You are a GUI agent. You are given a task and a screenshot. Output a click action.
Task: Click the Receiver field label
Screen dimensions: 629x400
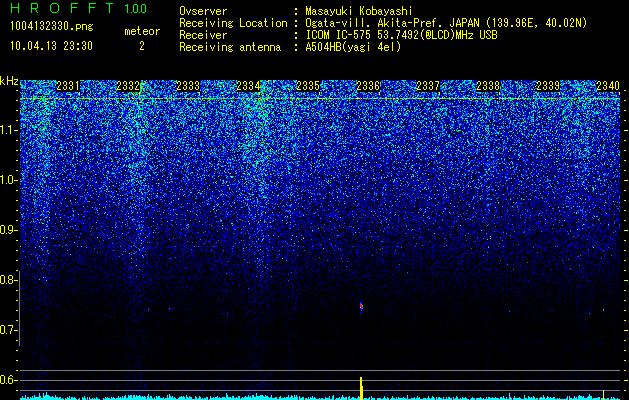(203, 35)
